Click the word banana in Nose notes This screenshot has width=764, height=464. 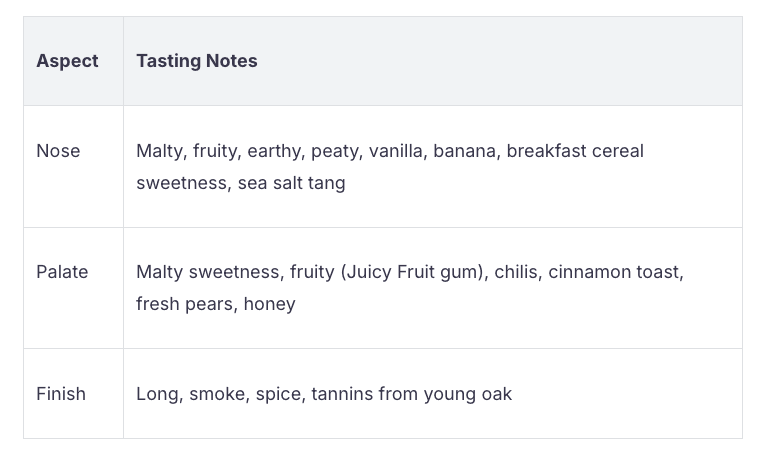[464, 151]
